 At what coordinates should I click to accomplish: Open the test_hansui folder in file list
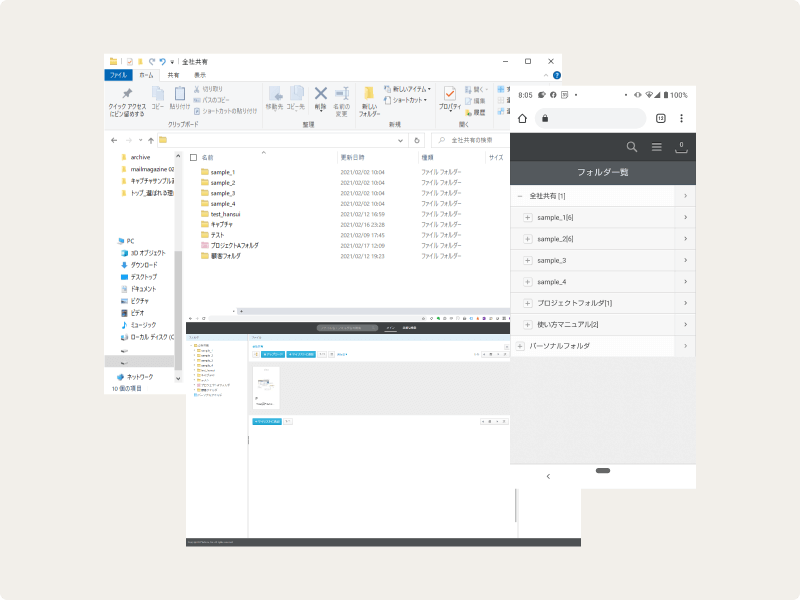pyautogui.click(x=225, y=214)
